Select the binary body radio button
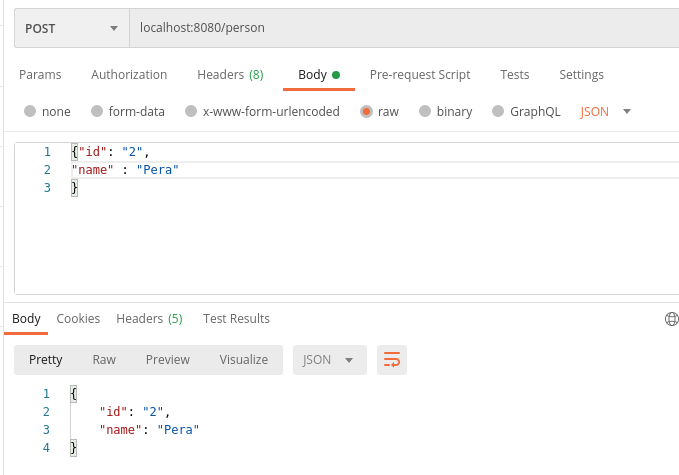This screenshot has width=679, height=475. point(425,111)
